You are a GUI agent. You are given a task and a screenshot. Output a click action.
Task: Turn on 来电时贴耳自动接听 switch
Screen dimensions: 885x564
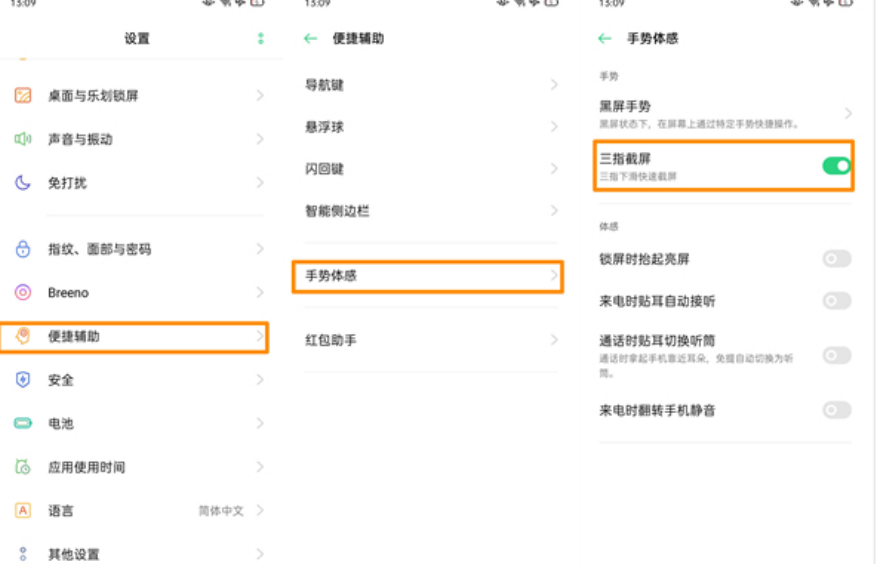[836, 301]
